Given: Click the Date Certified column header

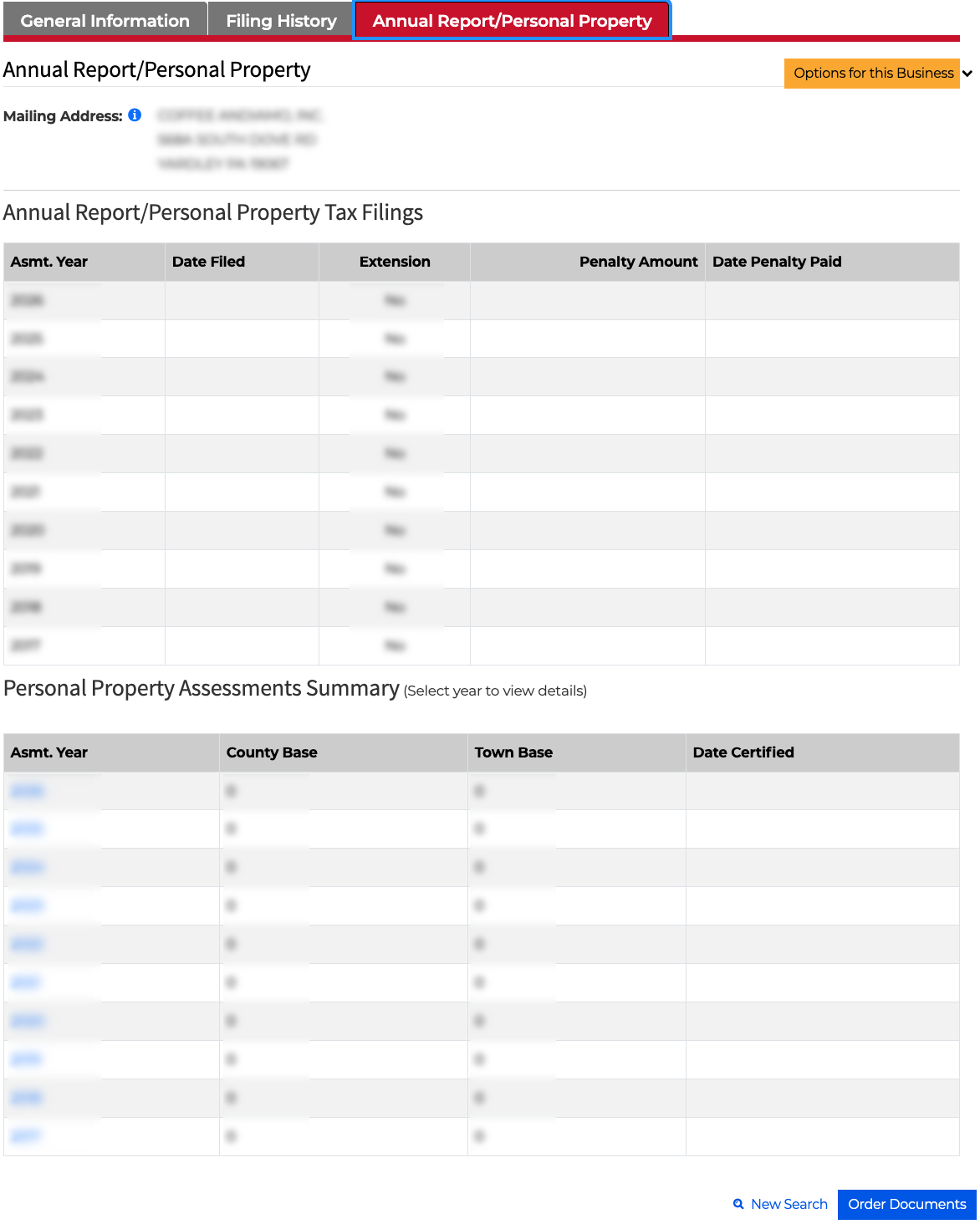Looking at the screenshot, I should tap(743, 752).
